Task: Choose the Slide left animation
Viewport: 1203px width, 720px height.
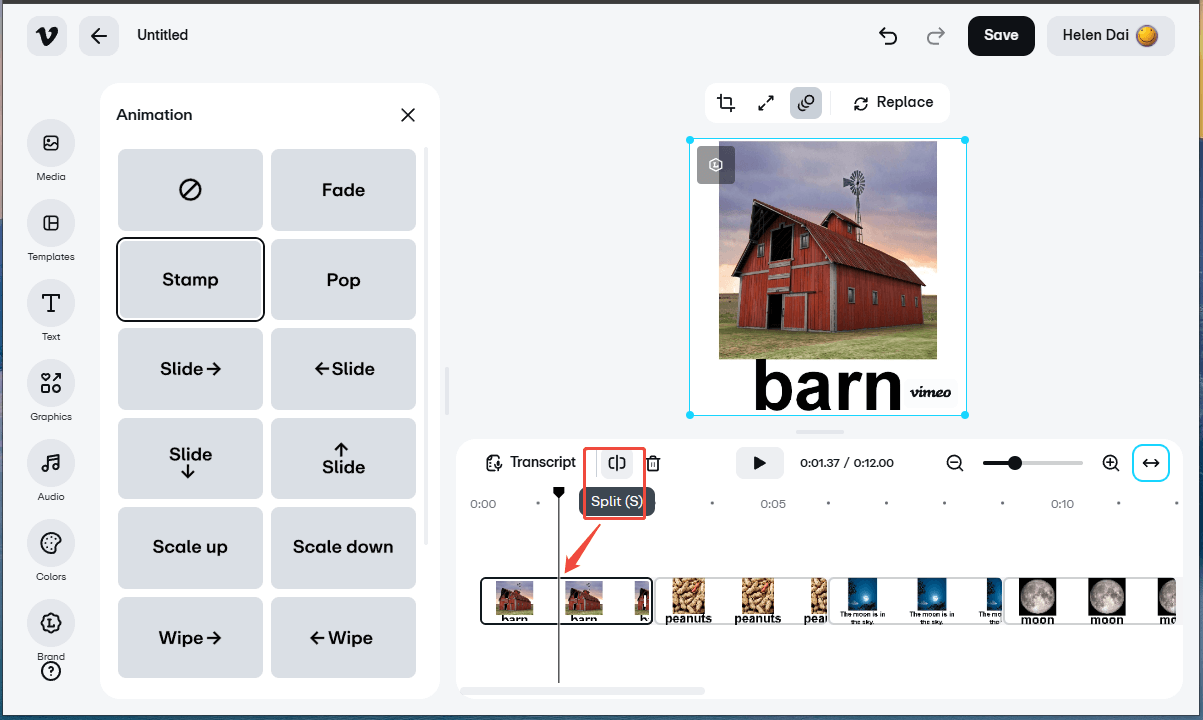Action: pyautogui.click(x=343, y=369)
